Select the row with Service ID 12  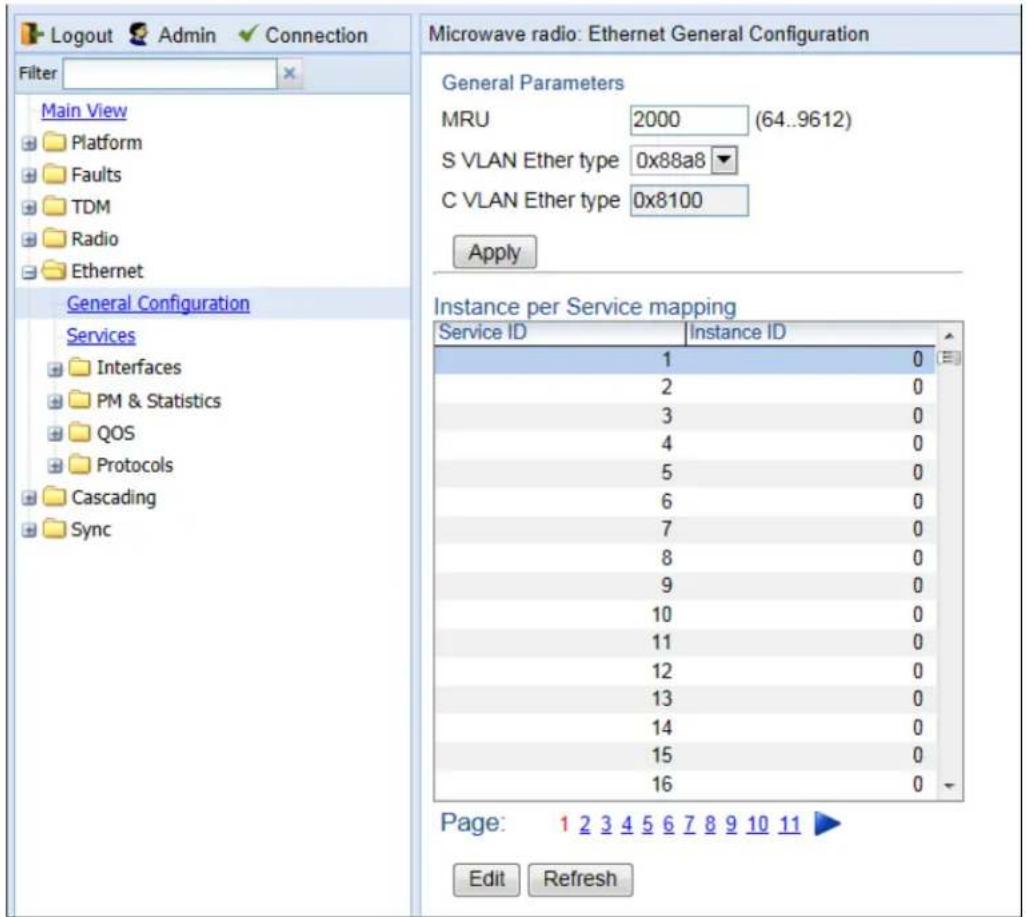685,671
